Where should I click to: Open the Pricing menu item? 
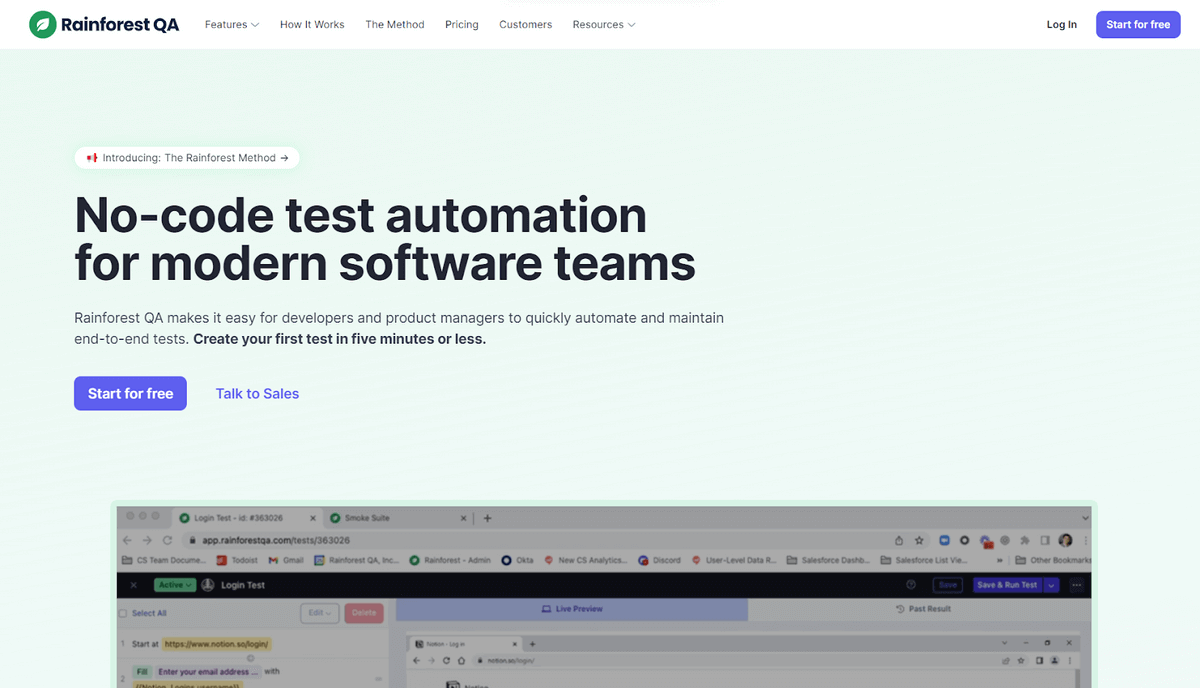pos(461,25)
